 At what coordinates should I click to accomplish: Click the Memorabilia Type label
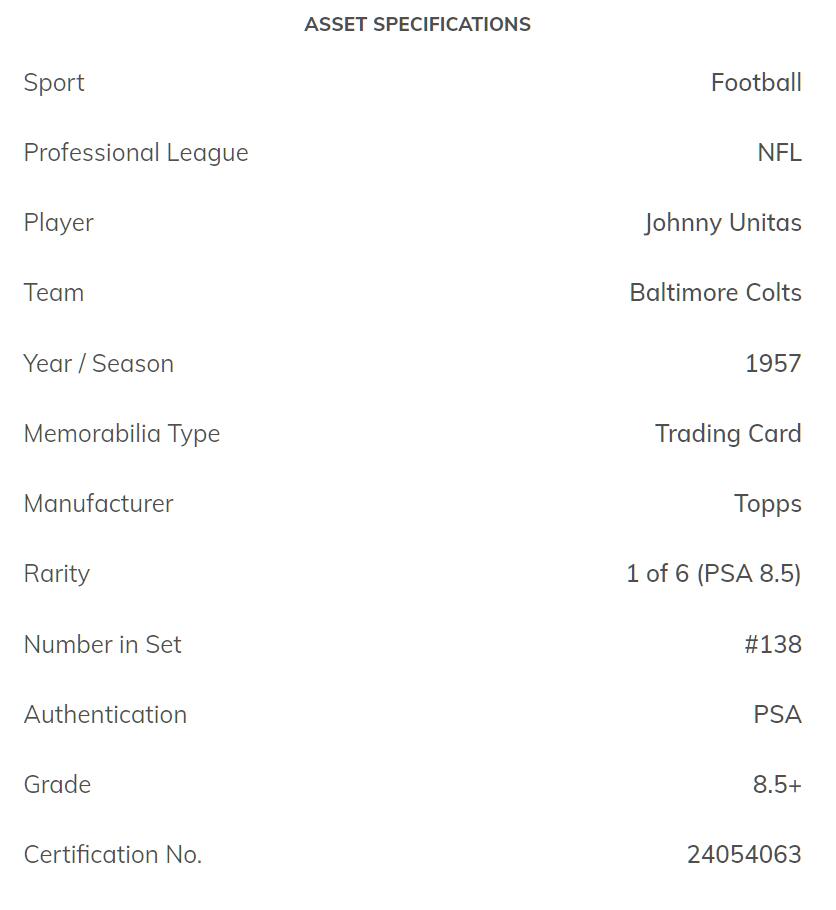pos(122,434)
